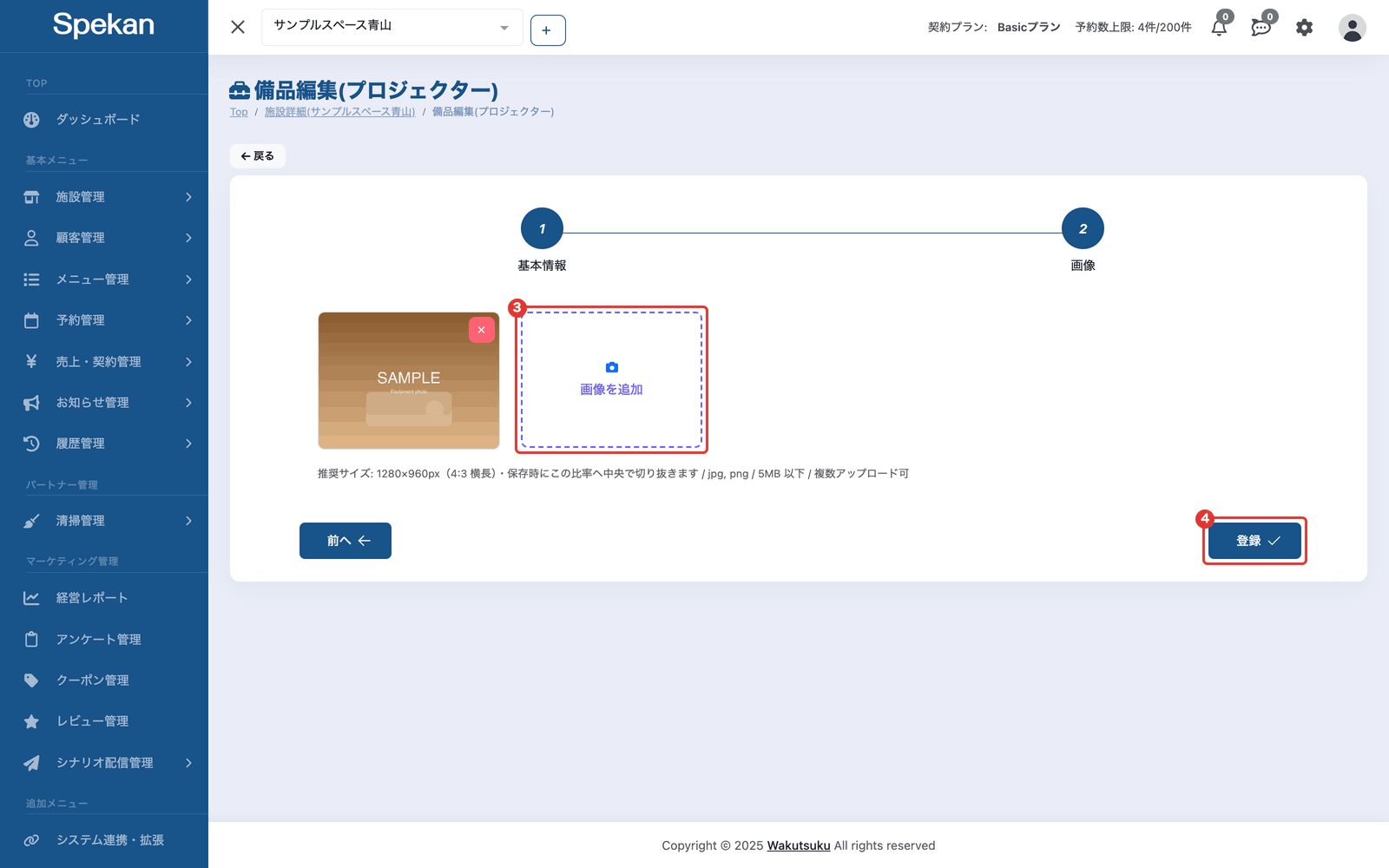
Task: Click the 戻る back button
Action: click(258, 156)
